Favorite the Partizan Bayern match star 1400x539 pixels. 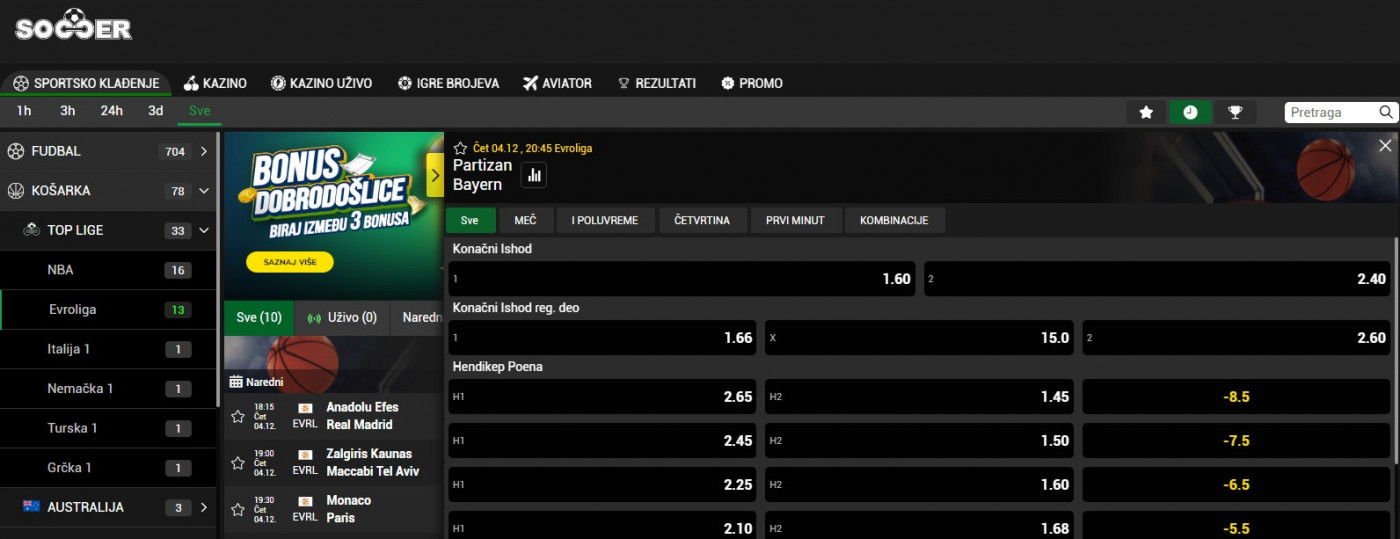tap(460, 148)
